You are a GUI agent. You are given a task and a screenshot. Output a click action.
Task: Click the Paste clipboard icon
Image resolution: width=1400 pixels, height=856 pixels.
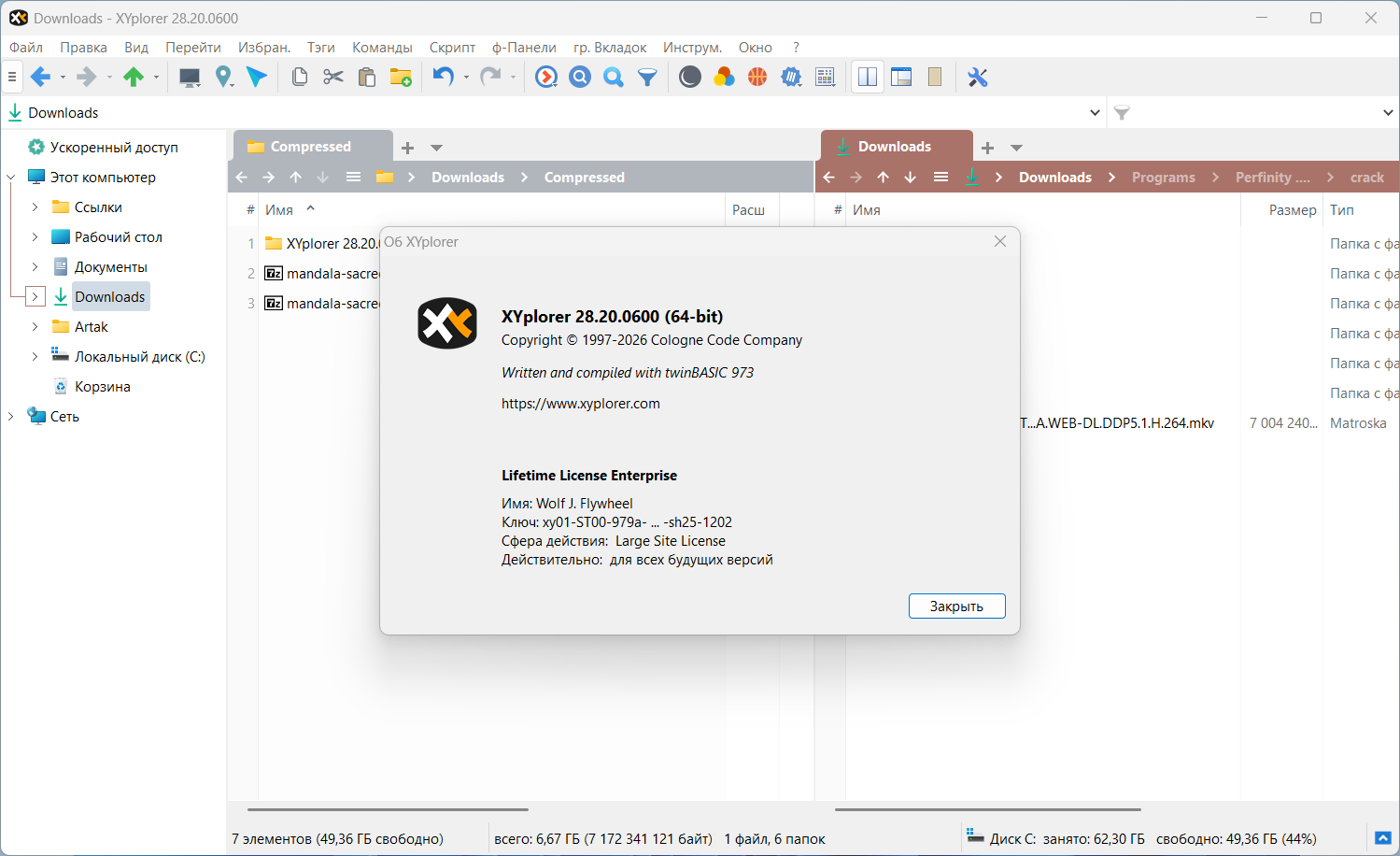pos(367,78)
